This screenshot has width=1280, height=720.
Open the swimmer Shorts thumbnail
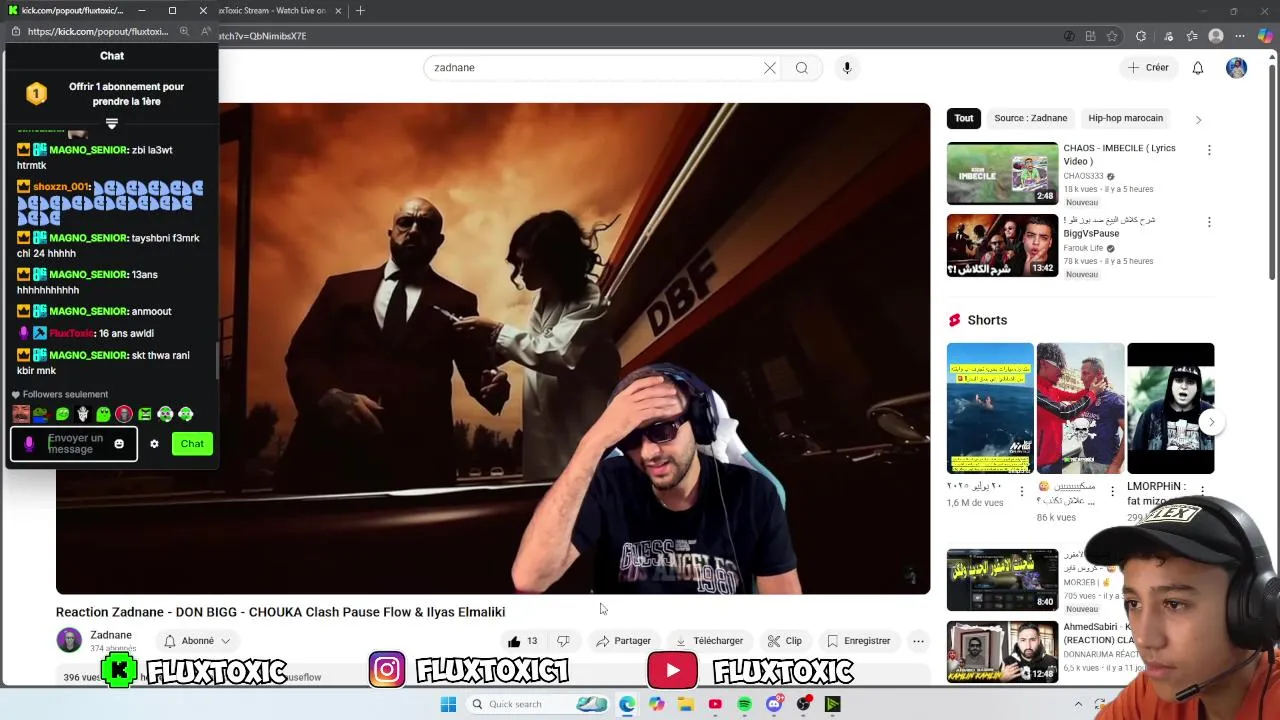tap(990, 408)
